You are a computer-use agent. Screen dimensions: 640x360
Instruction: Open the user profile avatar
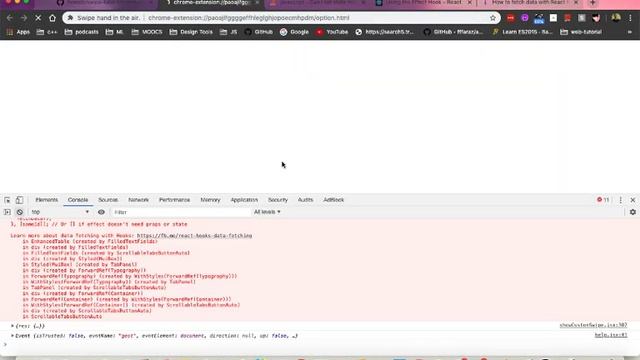[616, 18]
